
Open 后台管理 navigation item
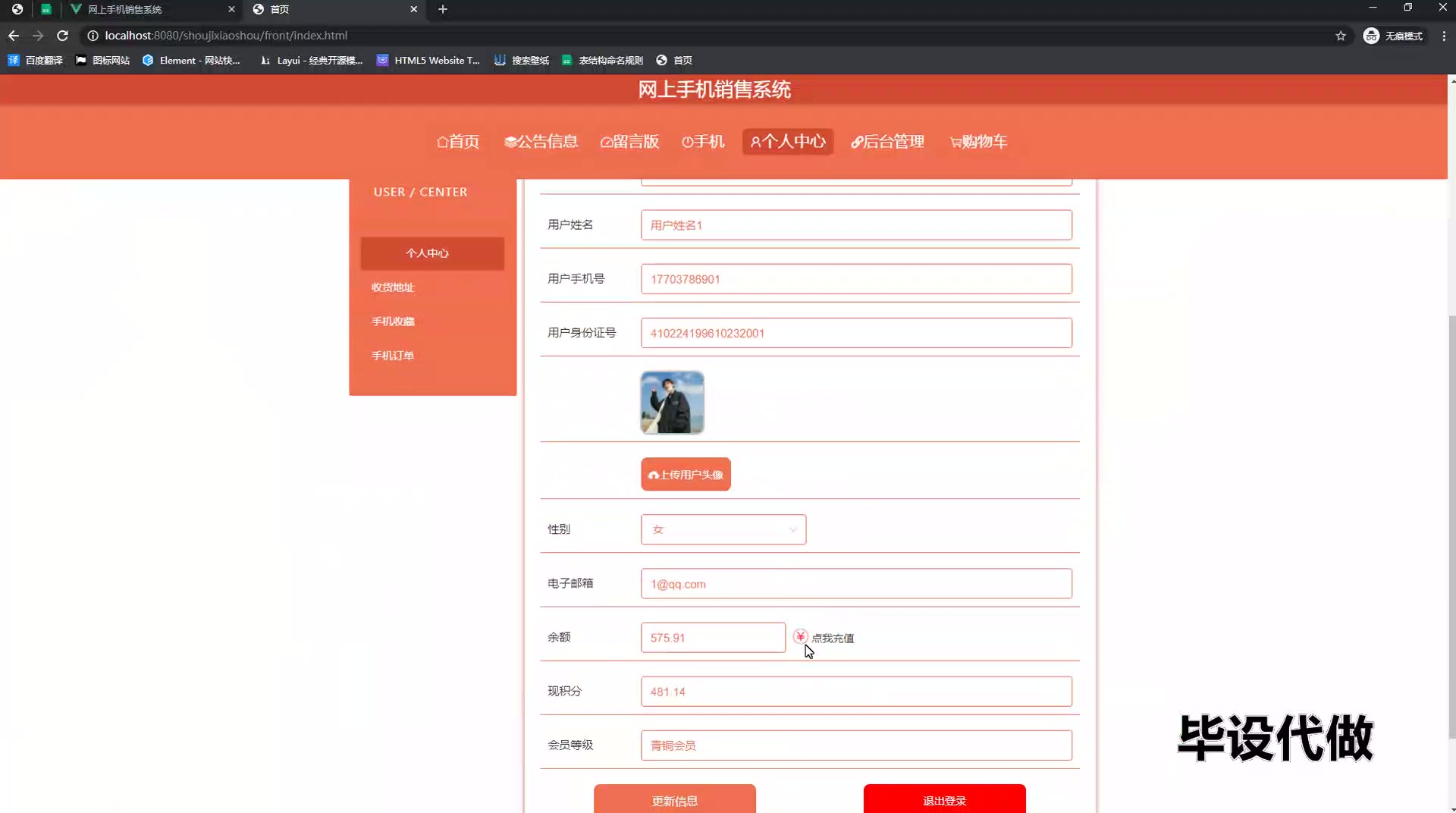(888, 142)
